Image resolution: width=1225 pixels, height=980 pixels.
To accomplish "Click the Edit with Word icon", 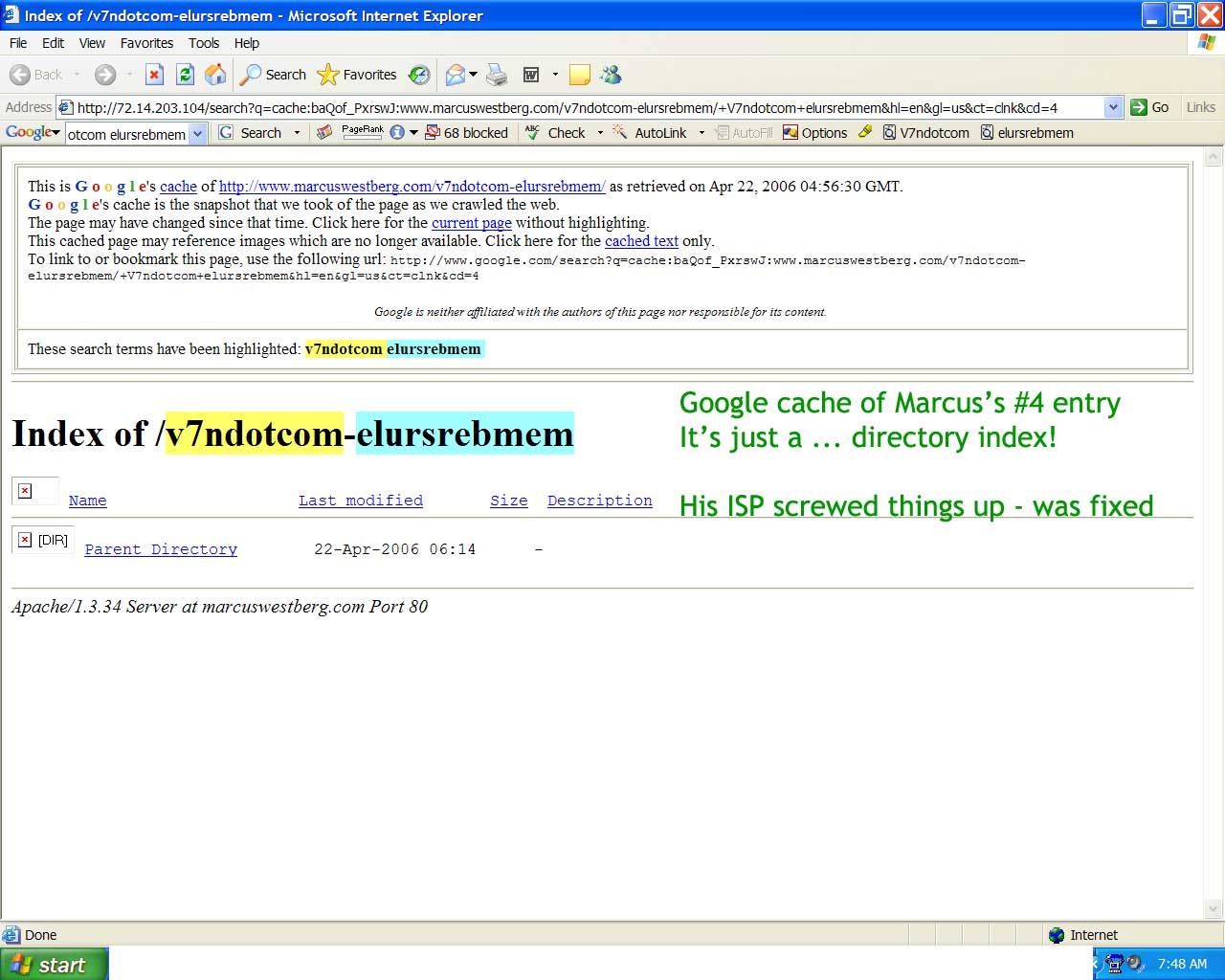I will coord(531,75).
